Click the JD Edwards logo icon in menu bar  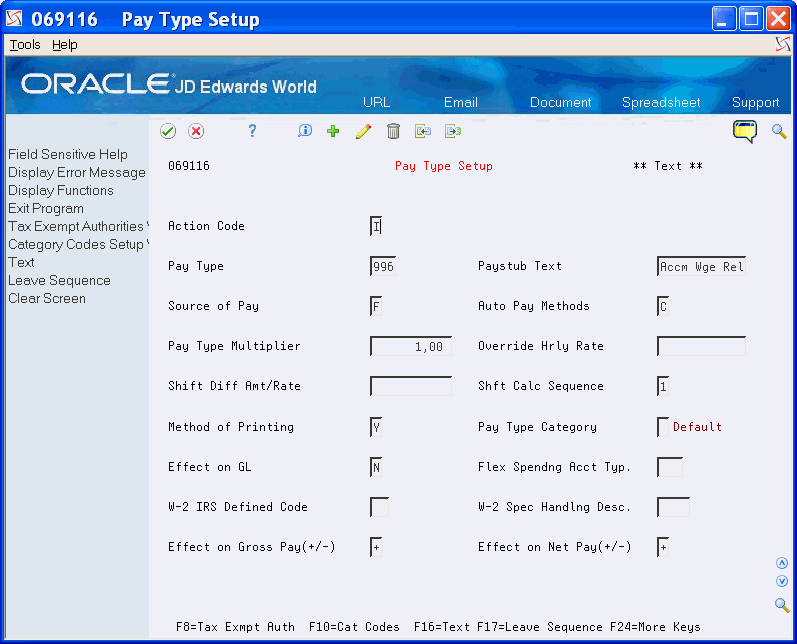[783, 44]
